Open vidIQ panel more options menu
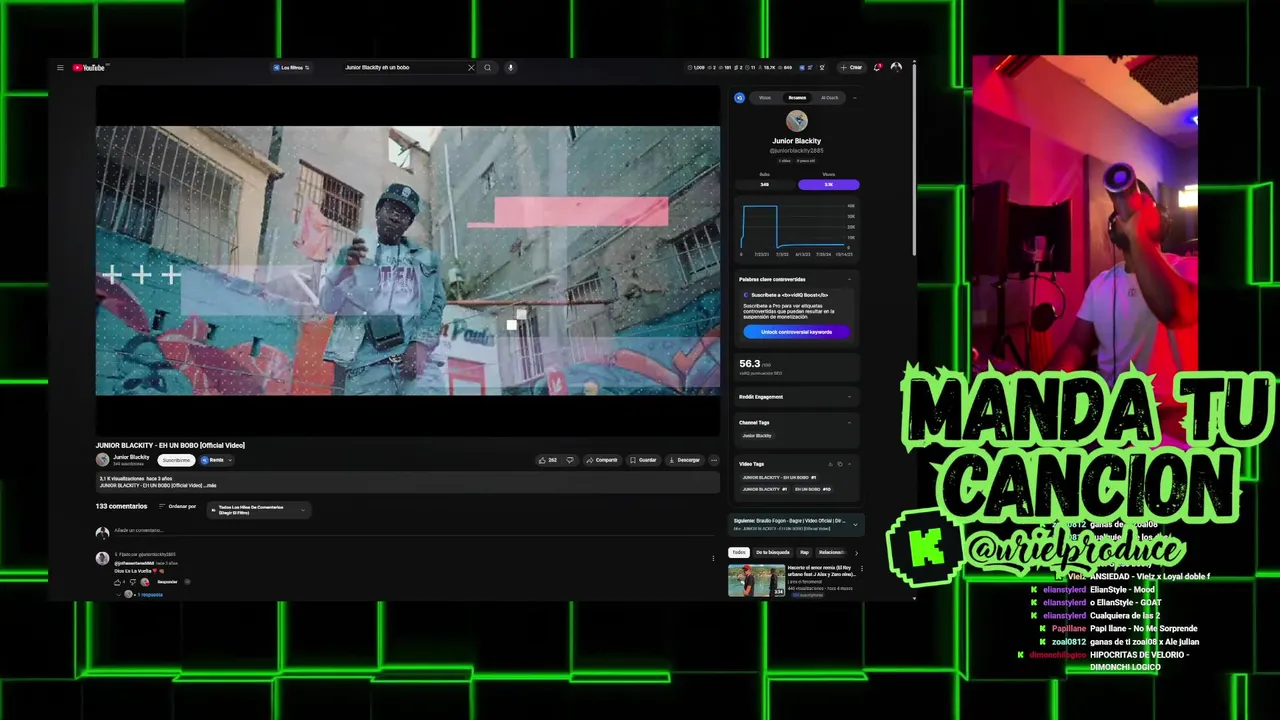This screenshot has width=1280, height=720. 855,98
